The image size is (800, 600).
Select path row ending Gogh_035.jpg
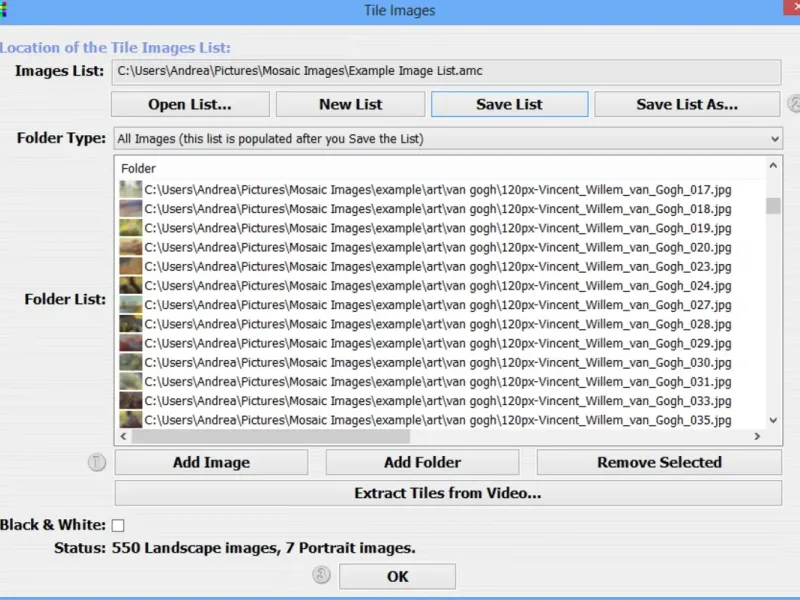point(438,420)
